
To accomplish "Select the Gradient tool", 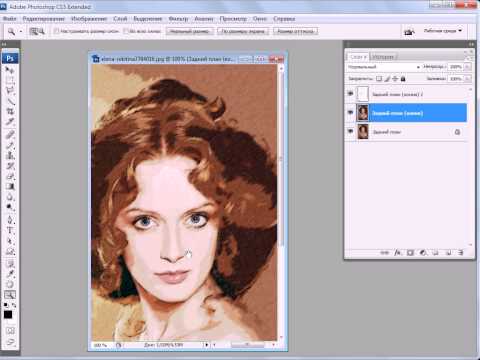I will click(10, 186).
